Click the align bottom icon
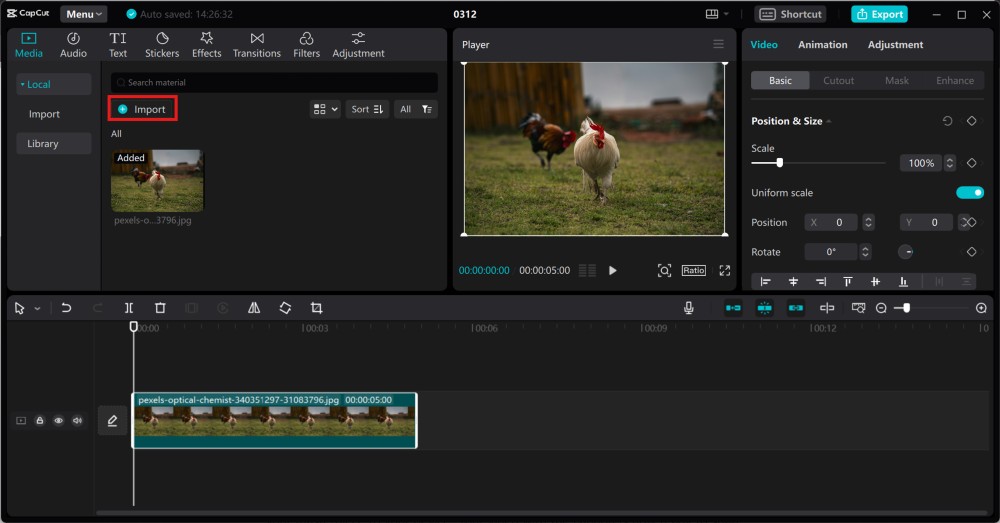The width and height of the screenshot is (1000, 523). (x=903, y=281)
